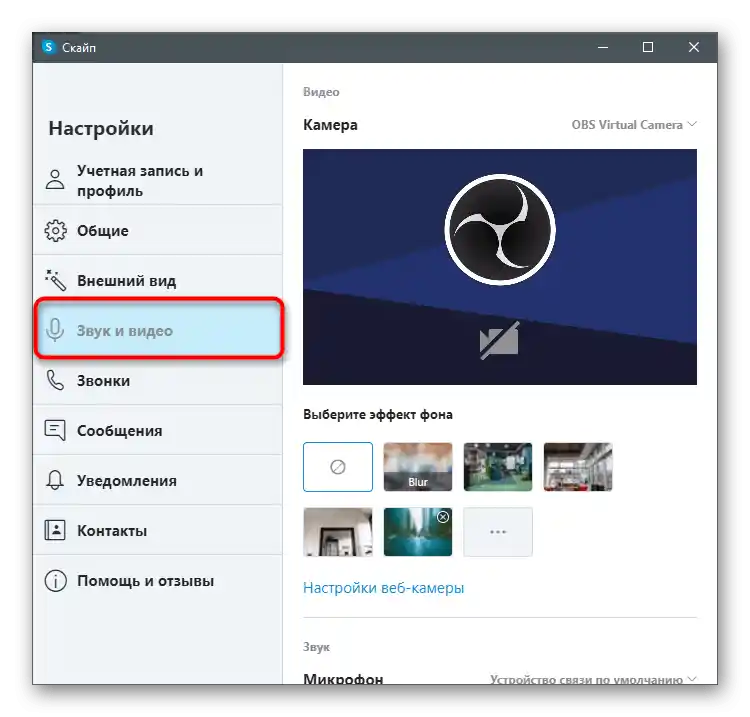The image size is (750, 717).
Task: Maximize the Скайп window
Action: (648, 47)
